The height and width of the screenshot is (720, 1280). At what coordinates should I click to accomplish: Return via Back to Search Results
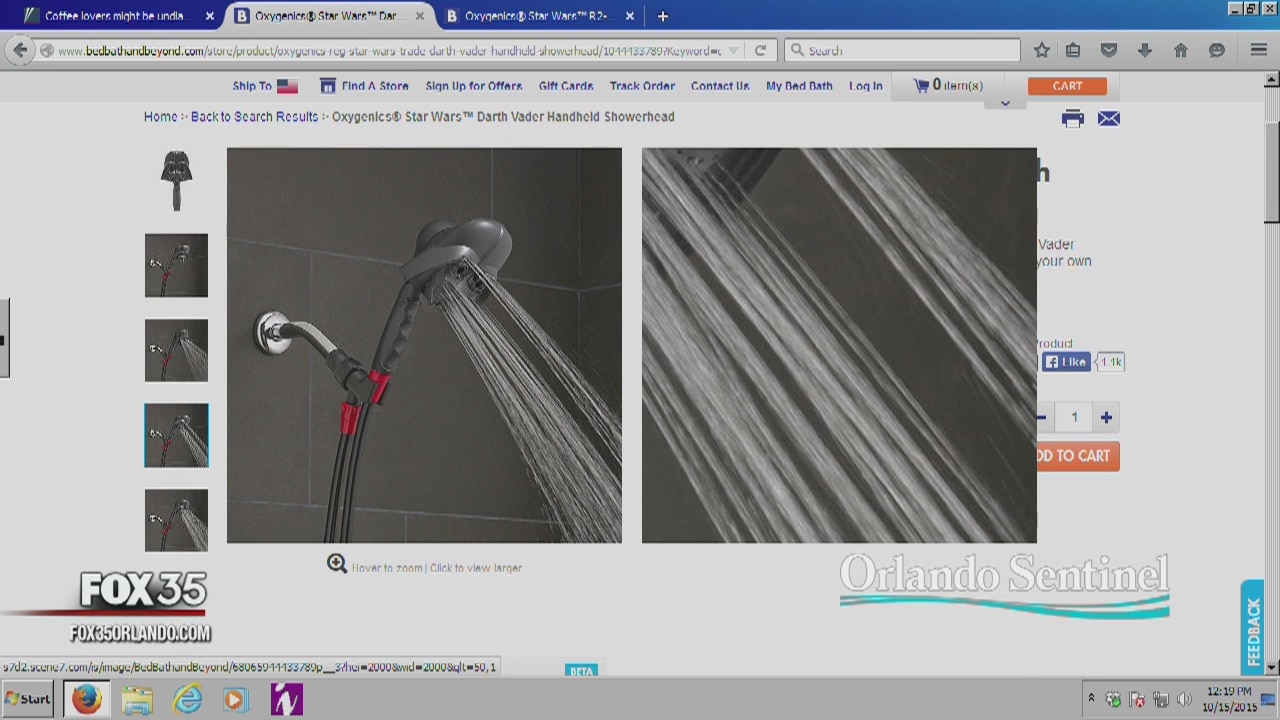tap(254, 117)
